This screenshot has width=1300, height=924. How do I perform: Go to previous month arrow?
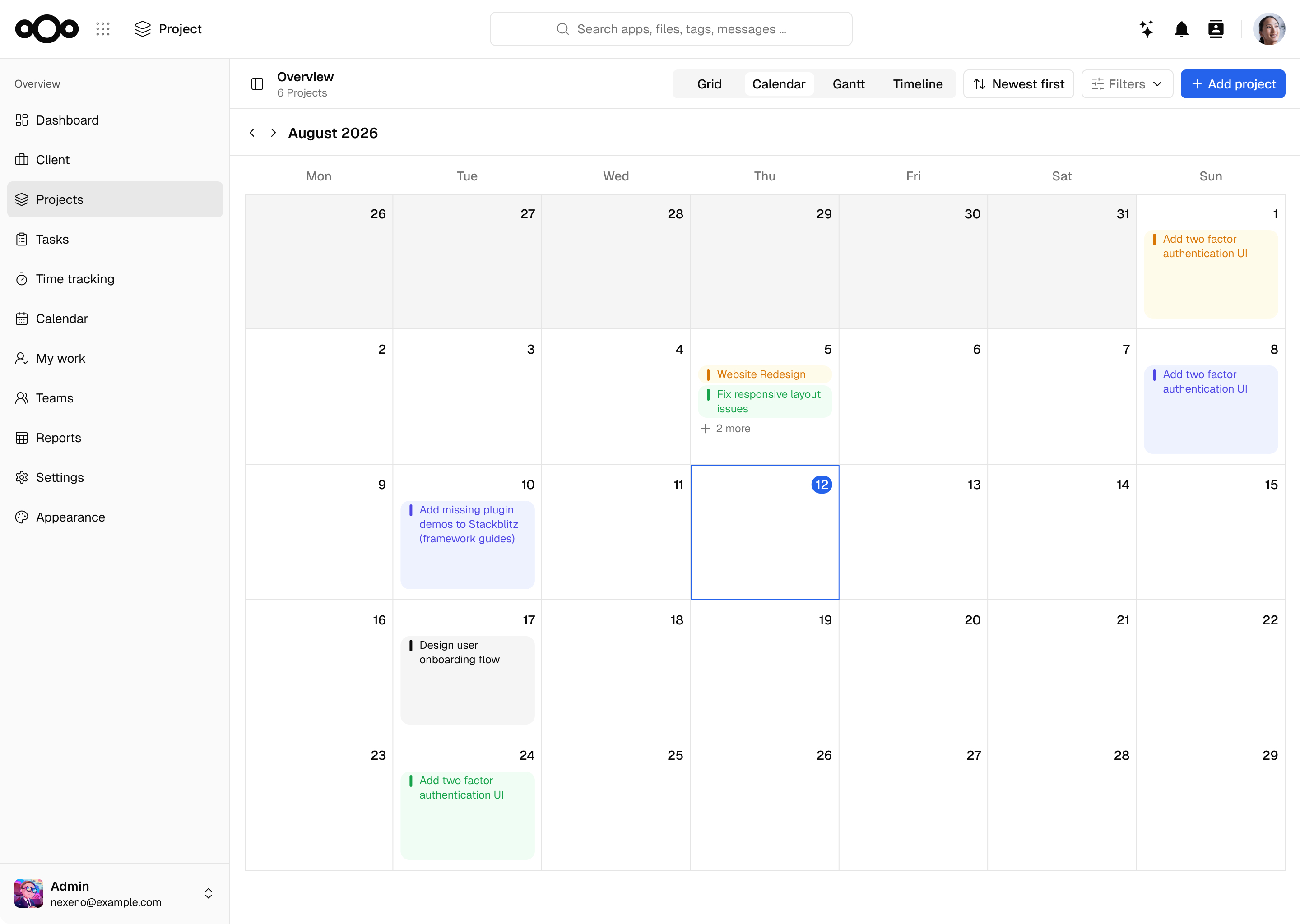[252, 133]
